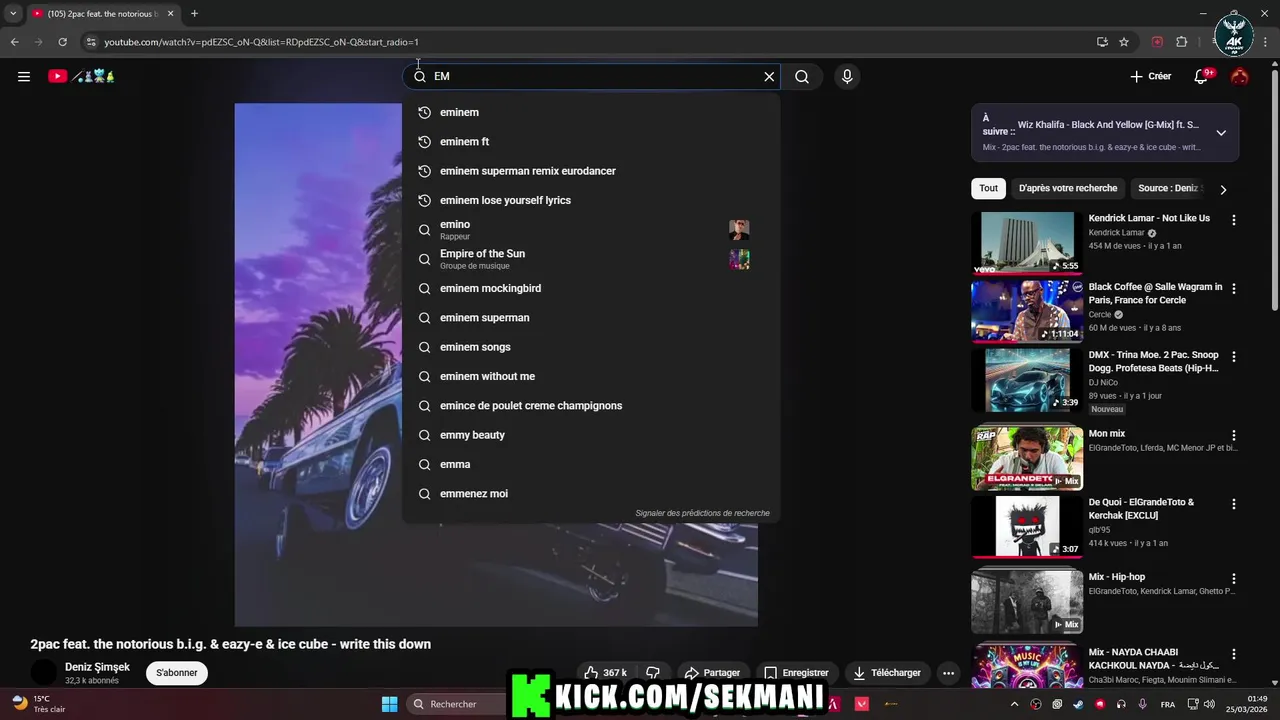Screen dimensions: 1280x720
Task: Open the 'Mon mix' playlist thumbnail
Action: [x=1027, y=458]
